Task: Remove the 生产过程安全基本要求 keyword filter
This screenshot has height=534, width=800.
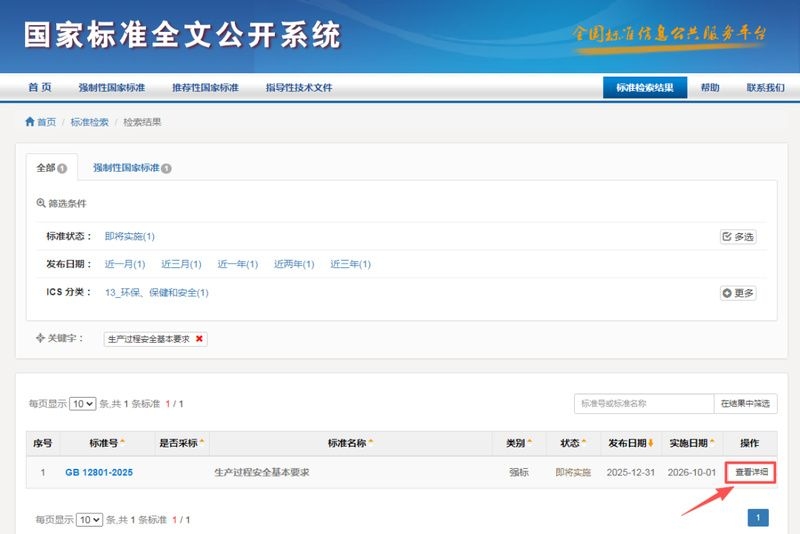Action: 199,339
